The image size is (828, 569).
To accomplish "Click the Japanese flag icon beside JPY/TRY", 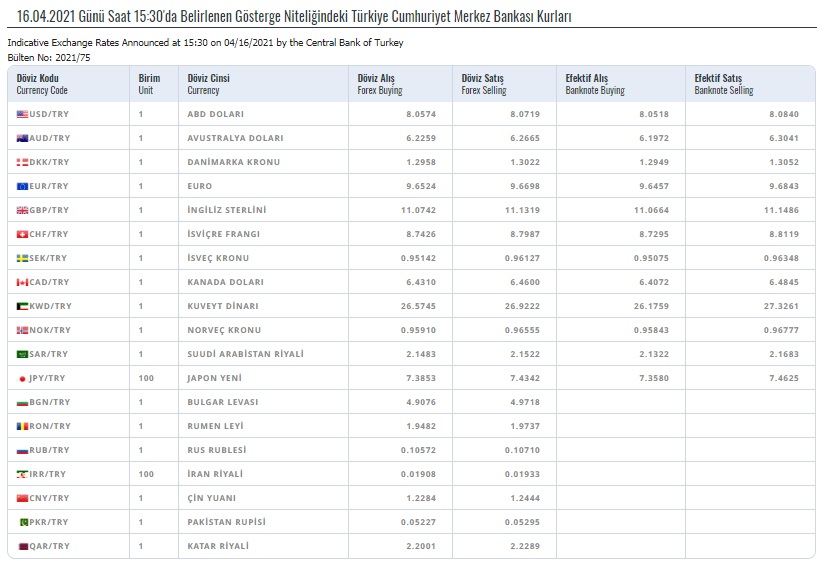I will pos(22,378).
